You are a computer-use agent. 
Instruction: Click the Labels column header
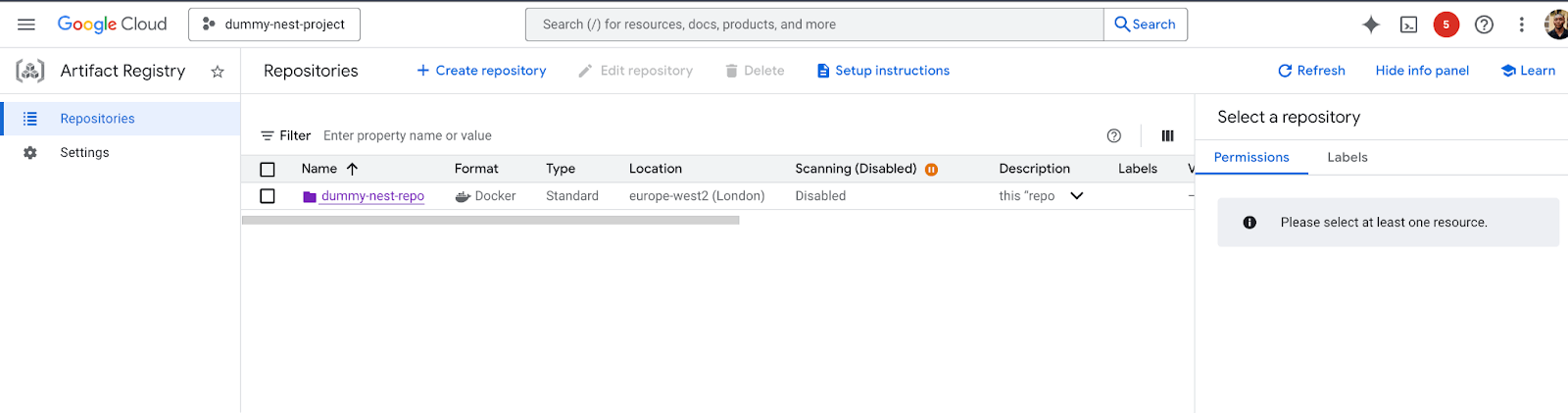[x=1138, y=169]
